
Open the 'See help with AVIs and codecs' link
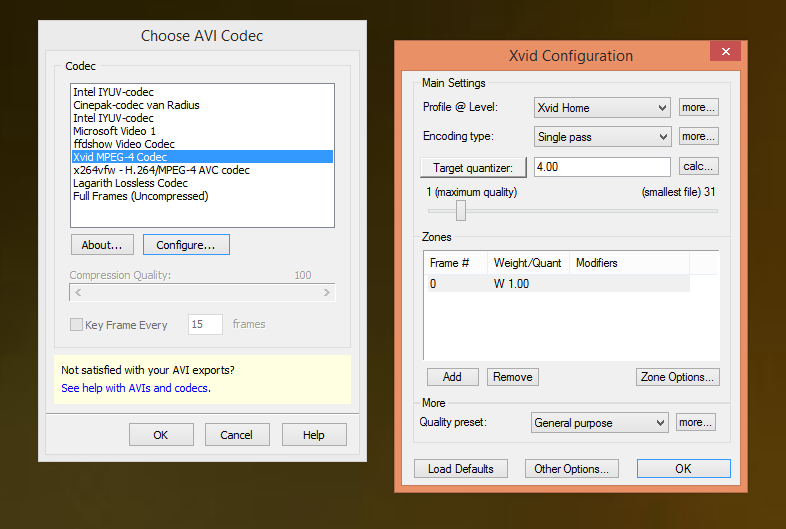click(136, 388)
